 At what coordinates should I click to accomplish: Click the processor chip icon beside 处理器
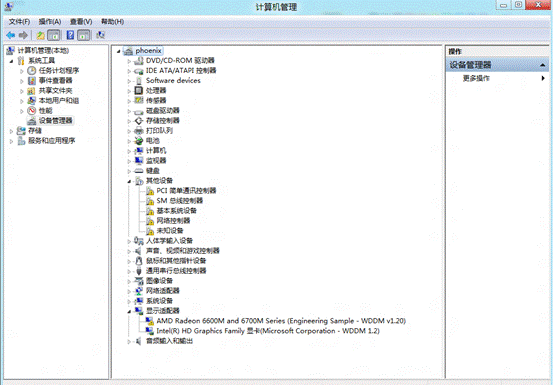tap(139, 91)
